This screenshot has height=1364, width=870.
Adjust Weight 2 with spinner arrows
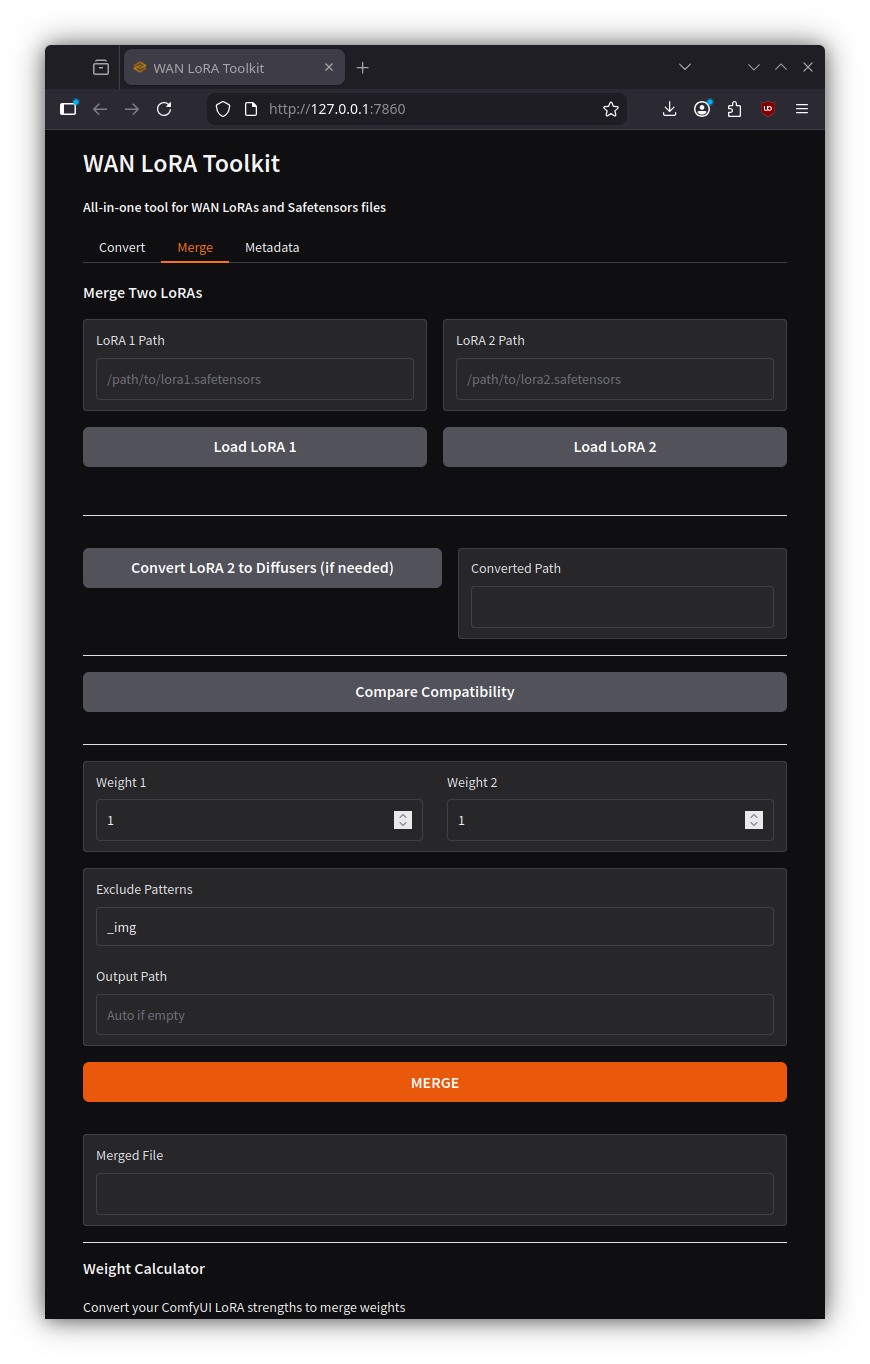click(x=754, y=820)
